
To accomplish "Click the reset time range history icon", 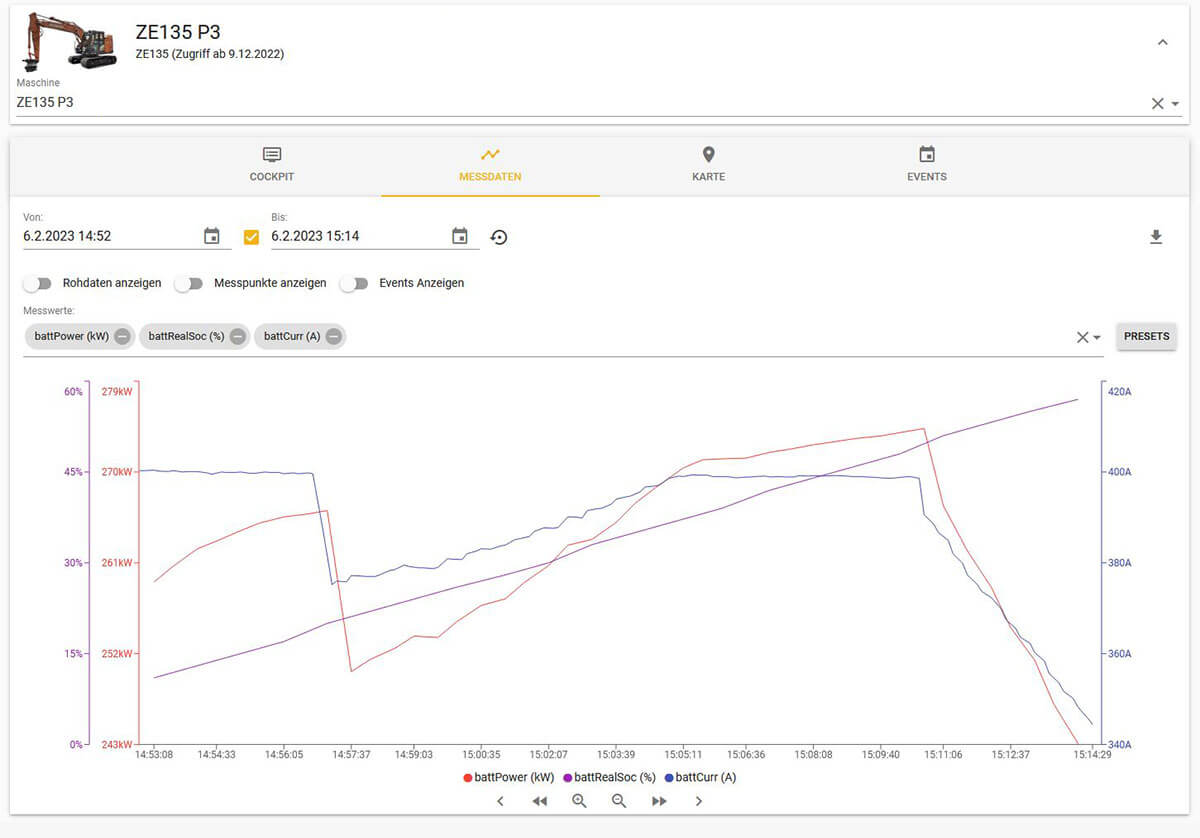I will click(499, 237).
